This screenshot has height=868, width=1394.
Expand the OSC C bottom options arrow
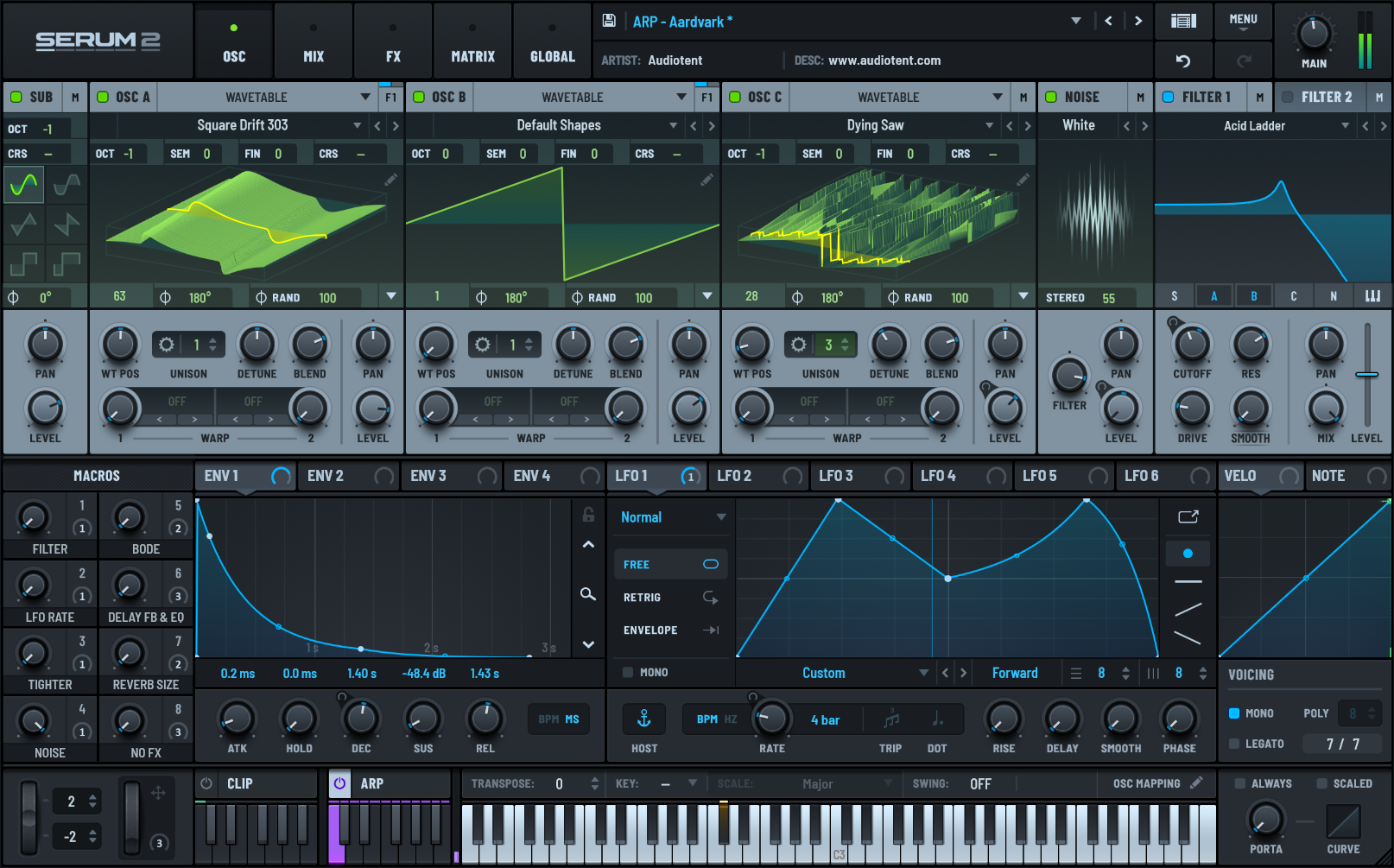point(1023,296)
